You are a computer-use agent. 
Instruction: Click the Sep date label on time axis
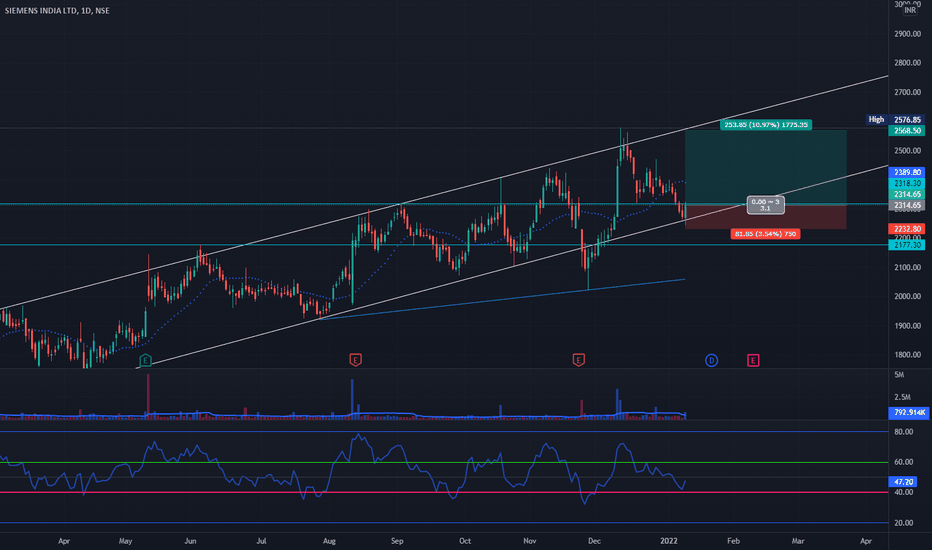pyautogui.click(x=397, y=541)
